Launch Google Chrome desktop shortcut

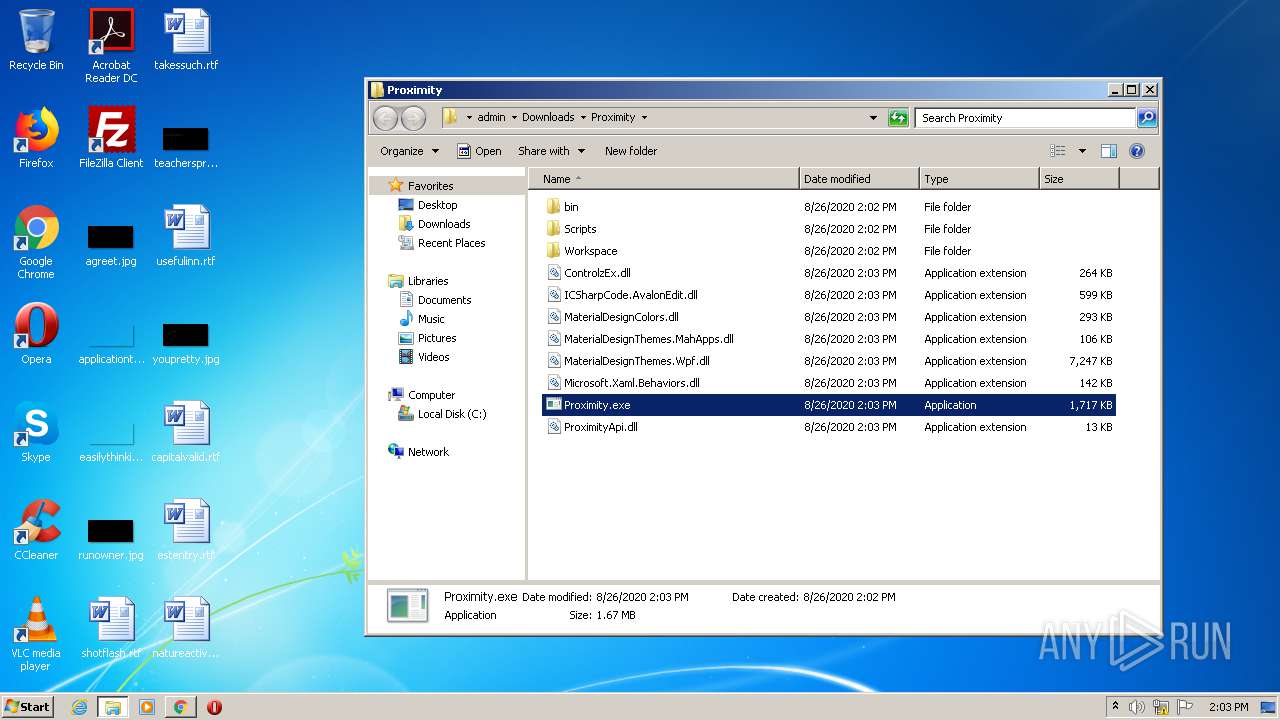click(36, 242)
